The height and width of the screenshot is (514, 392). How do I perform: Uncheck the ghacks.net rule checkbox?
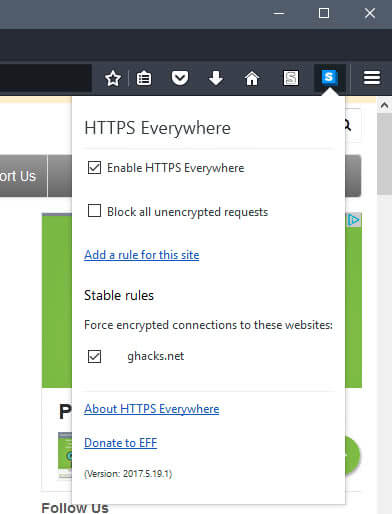(94, 356)
